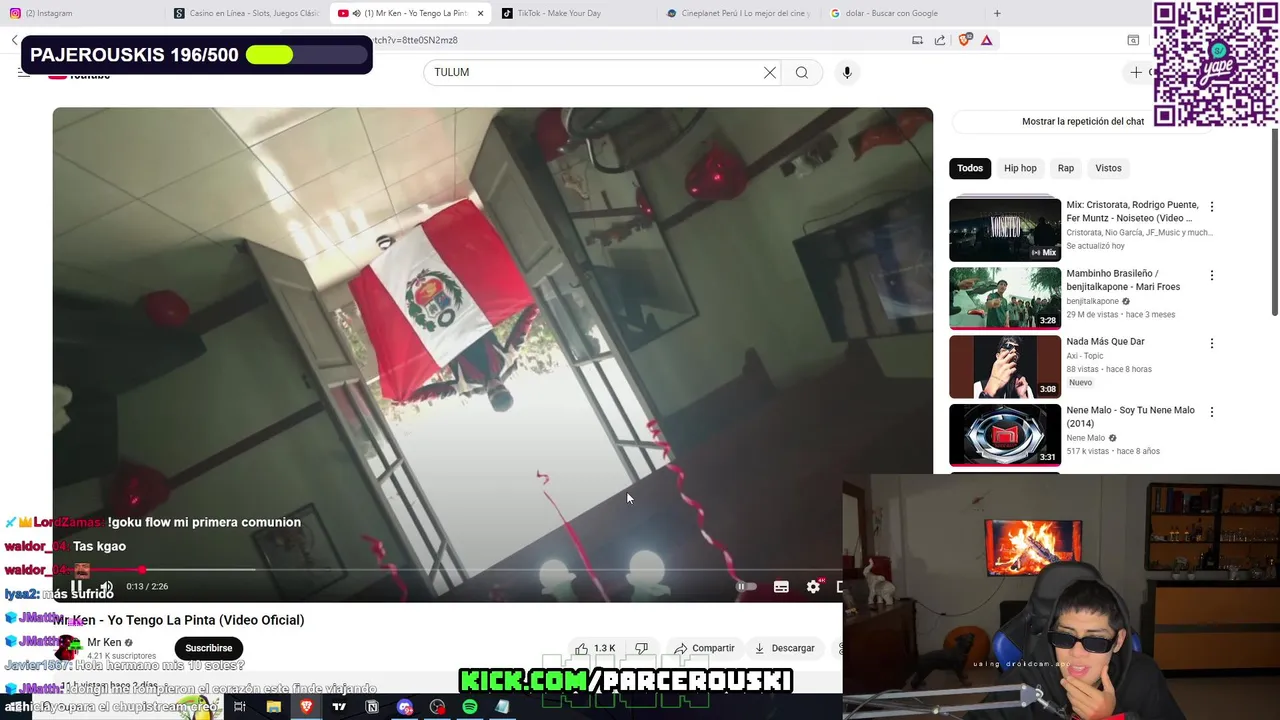
Task: Open TradingView taskbar icon
Action: (x=339, y=707)
